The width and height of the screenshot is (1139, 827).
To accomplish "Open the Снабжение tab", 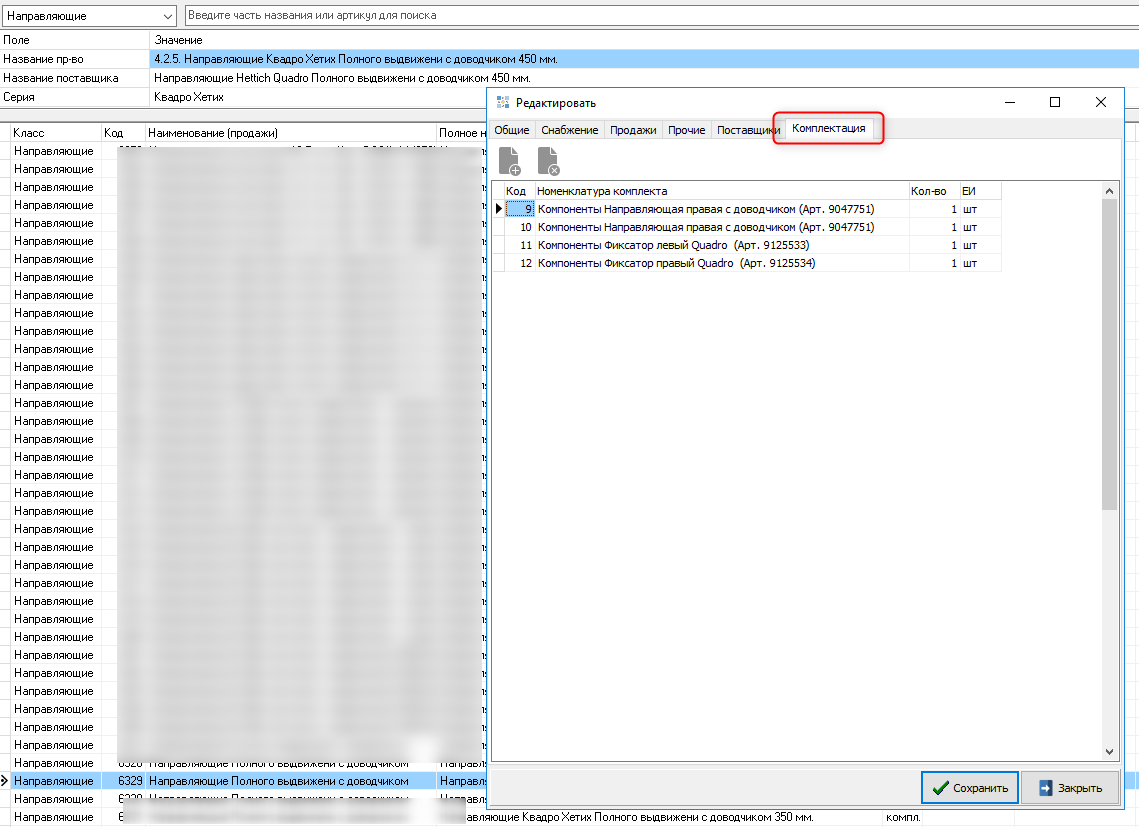I will coord(569,130).
